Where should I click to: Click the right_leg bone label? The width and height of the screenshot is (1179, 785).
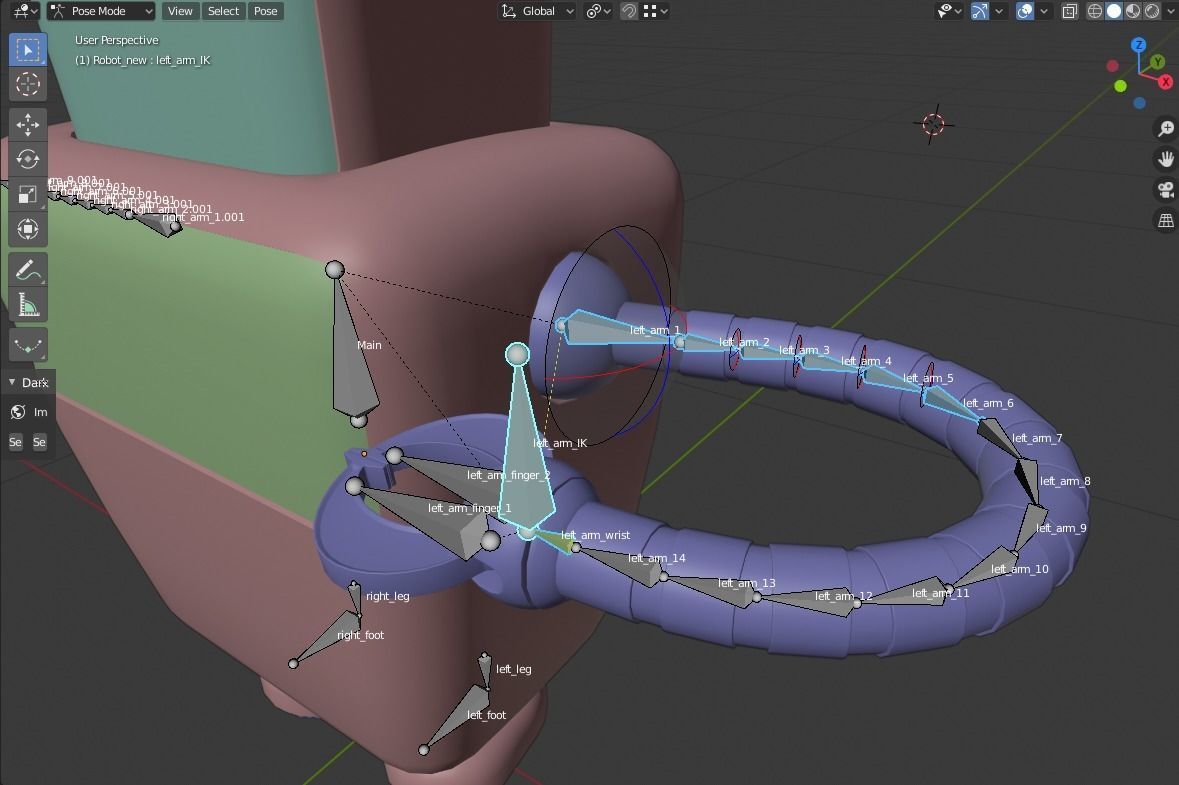tap(387, 596)
